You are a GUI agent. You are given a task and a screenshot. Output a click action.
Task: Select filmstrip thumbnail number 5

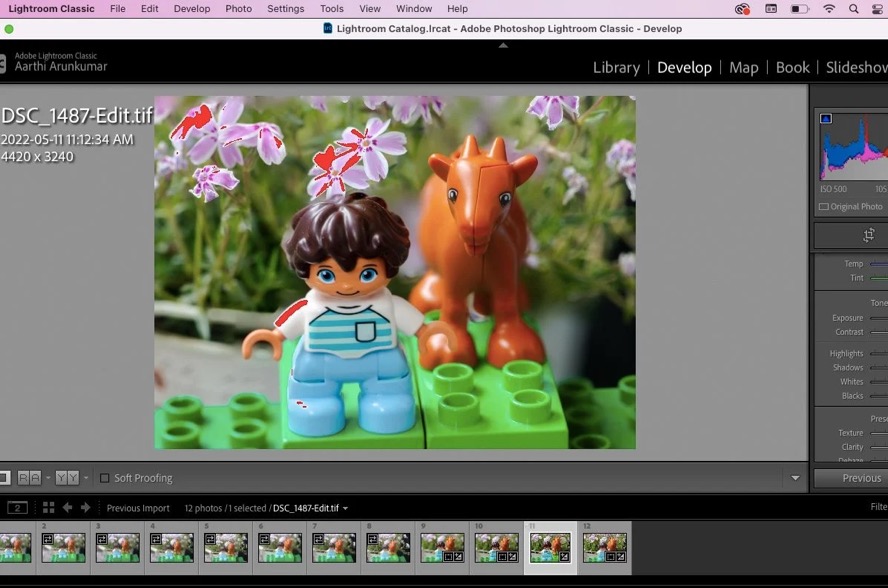coord(226,548)
